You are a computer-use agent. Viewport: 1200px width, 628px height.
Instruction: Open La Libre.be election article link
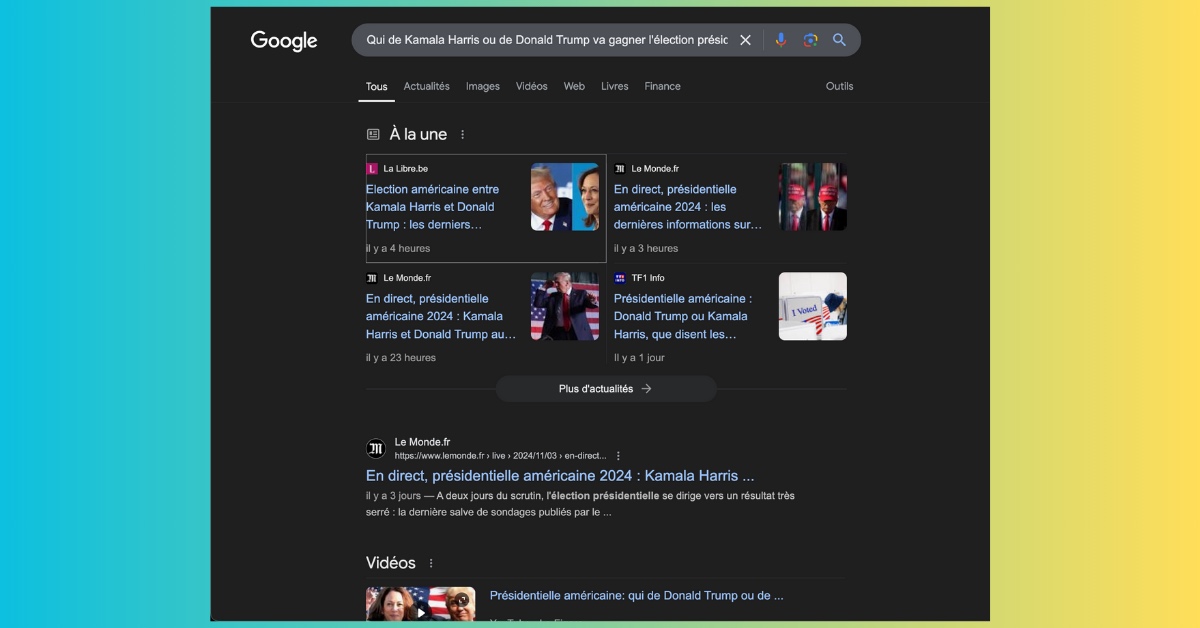tap(433, 207)
